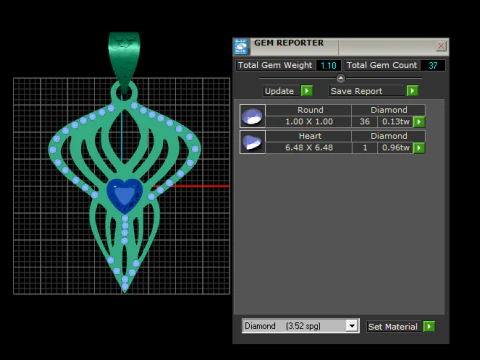Click the green arrow on the Heart diamond row
Screen dimensions: 480x360
click(x=419, y=148)
